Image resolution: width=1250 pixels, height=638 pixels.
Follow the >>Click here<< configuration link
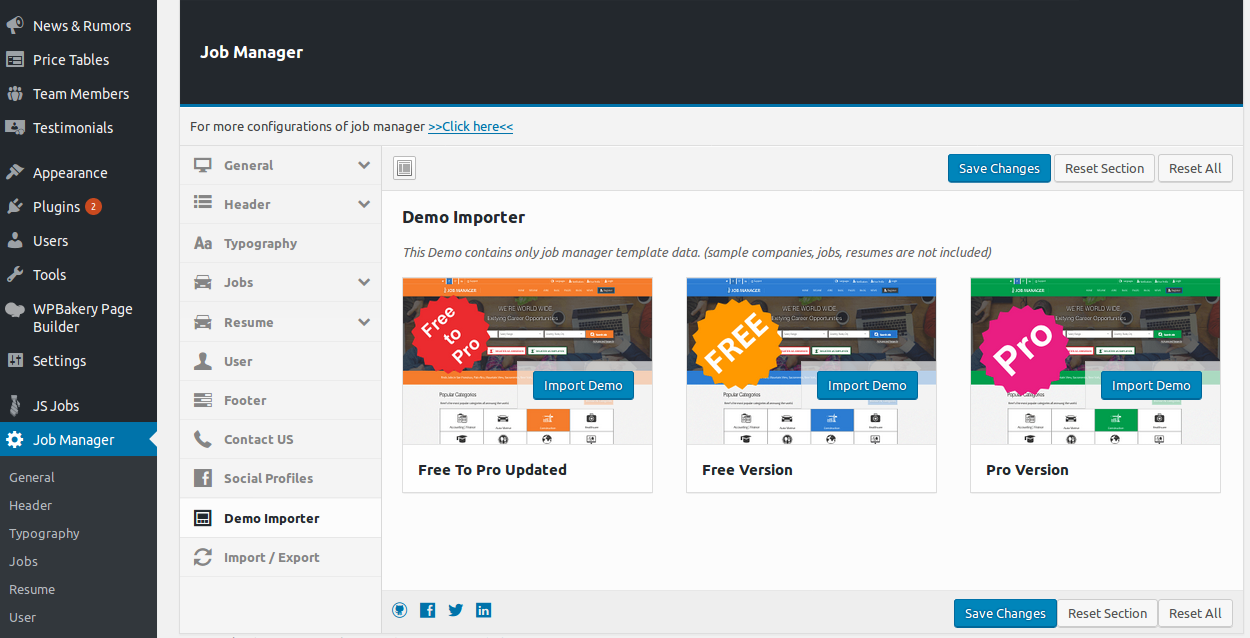click(470, 127)
